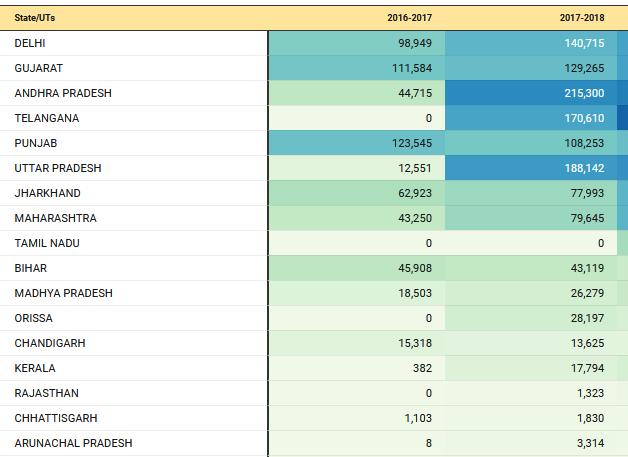The image size is (628, 457).
Task: Click Bihar's 2016-2017 value 45,908
Action: (x=415, y=268)
